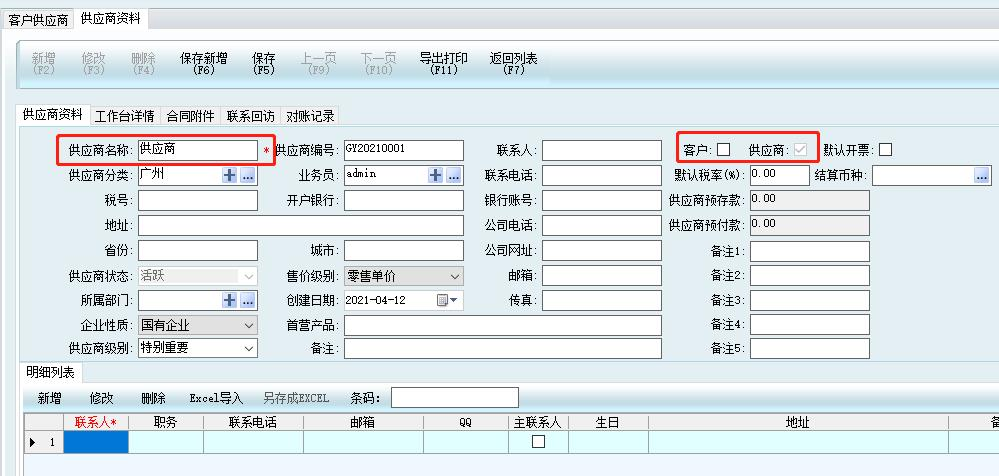Open the 企业性质 dropdown
999x476 pixels.
[x=249, y=325]
